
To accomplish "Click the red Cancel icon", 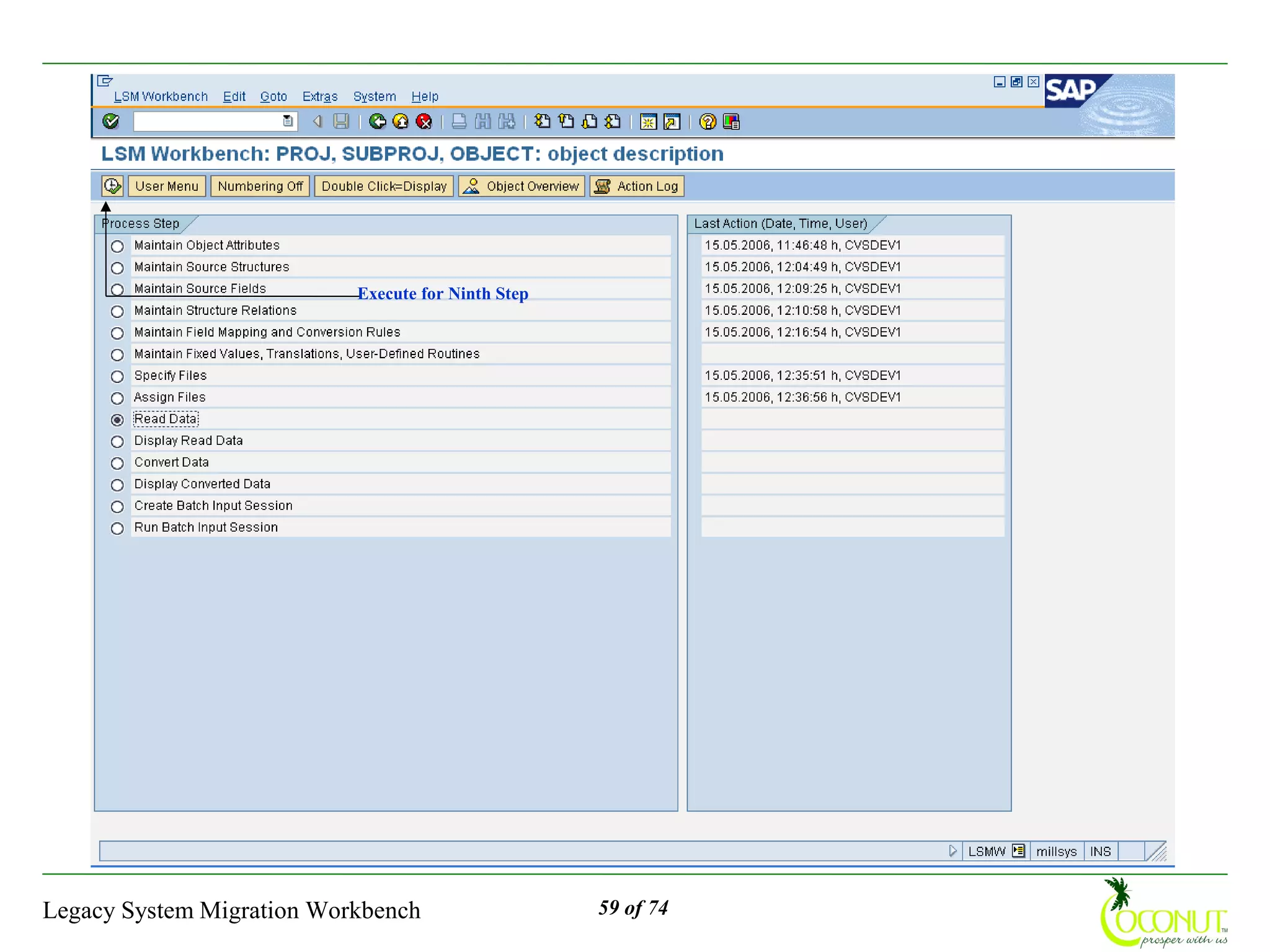I will 424,121.
